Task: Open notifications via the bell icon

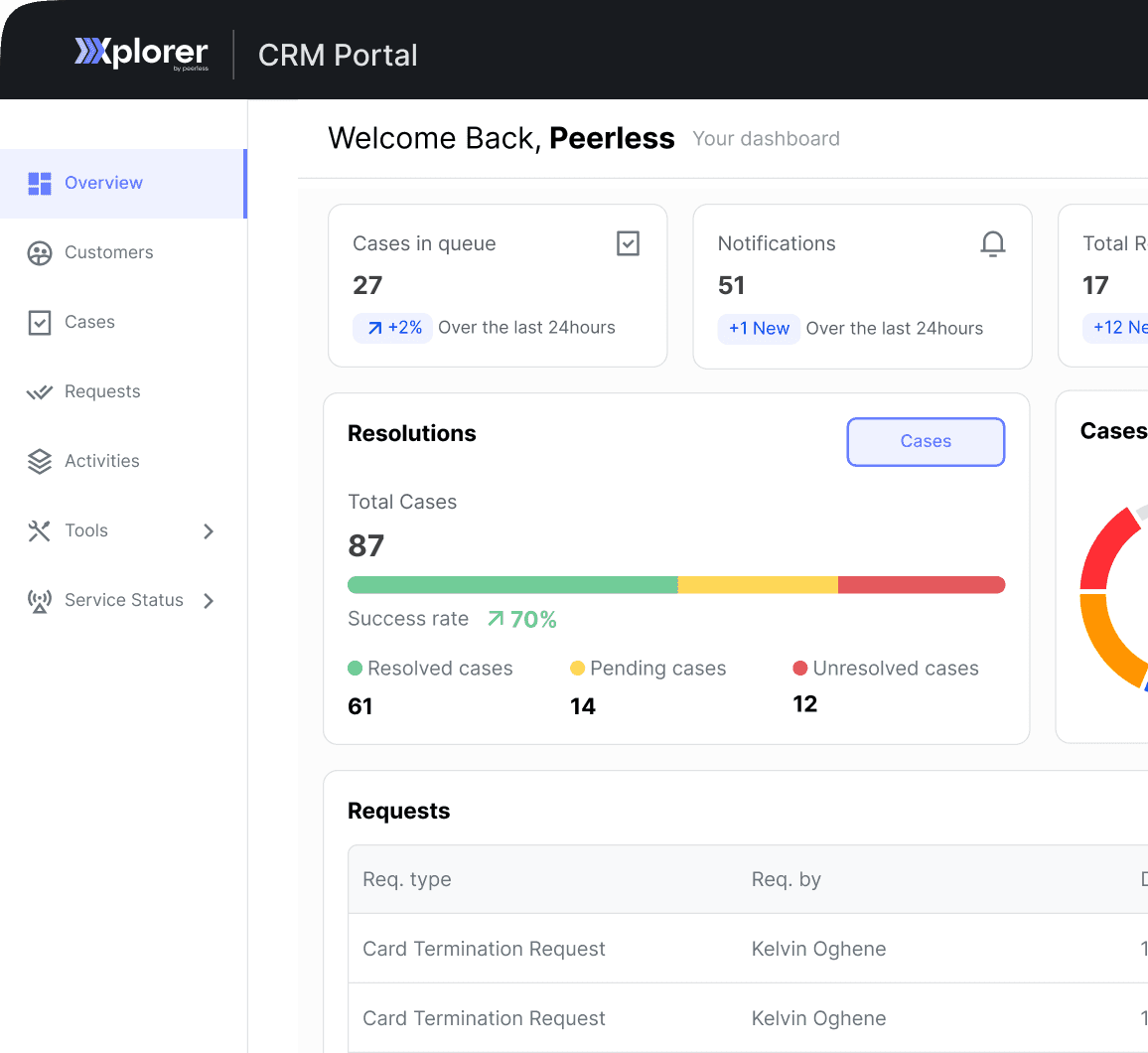Action: [993, 243]
